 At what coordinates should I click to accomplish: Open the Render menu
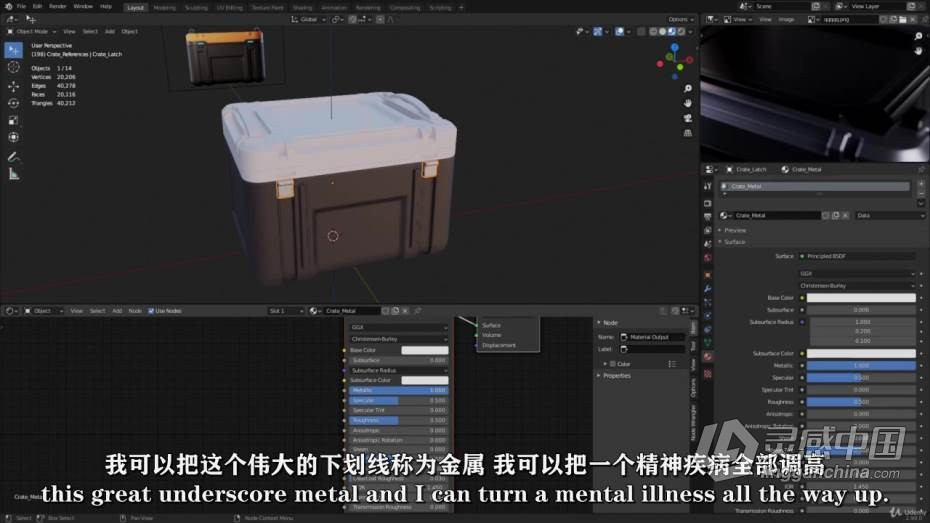[x=58, y=7]
